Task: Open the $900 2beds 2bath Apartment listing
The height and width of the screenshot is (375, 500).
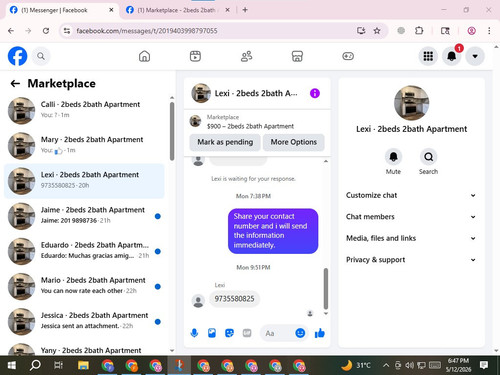Action: (x=250, y=126)
